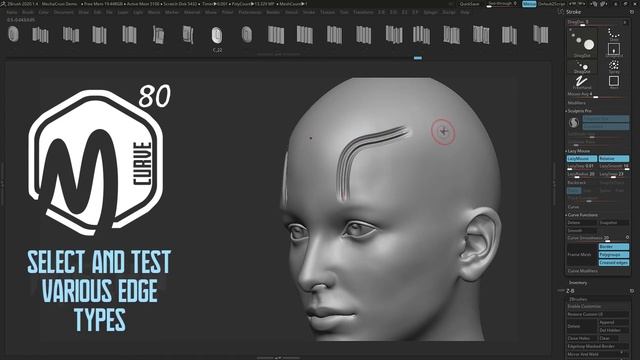The height and width of the screenshot is (360, 640).
Task: Toggle the Adaptive Size Sculptris button
Action: tap(606, 119)
